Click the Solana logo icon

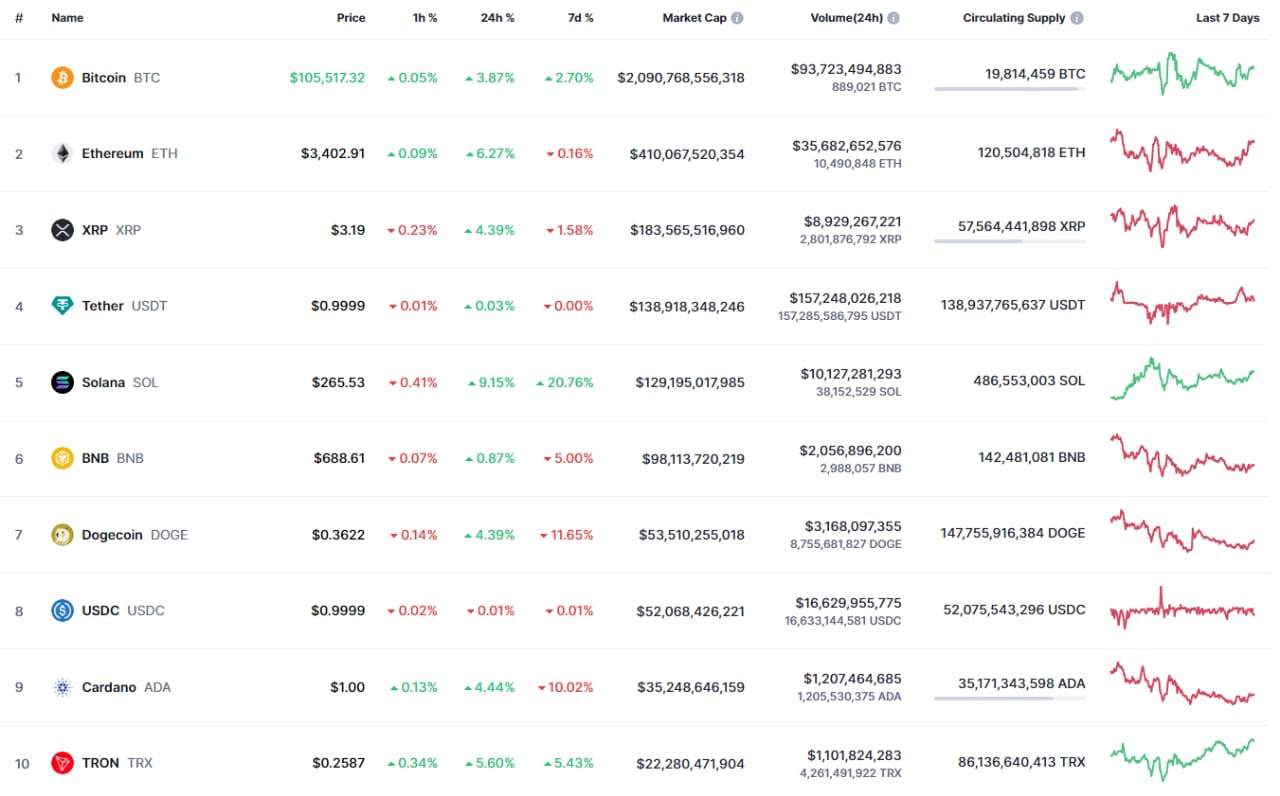(62, 382)
